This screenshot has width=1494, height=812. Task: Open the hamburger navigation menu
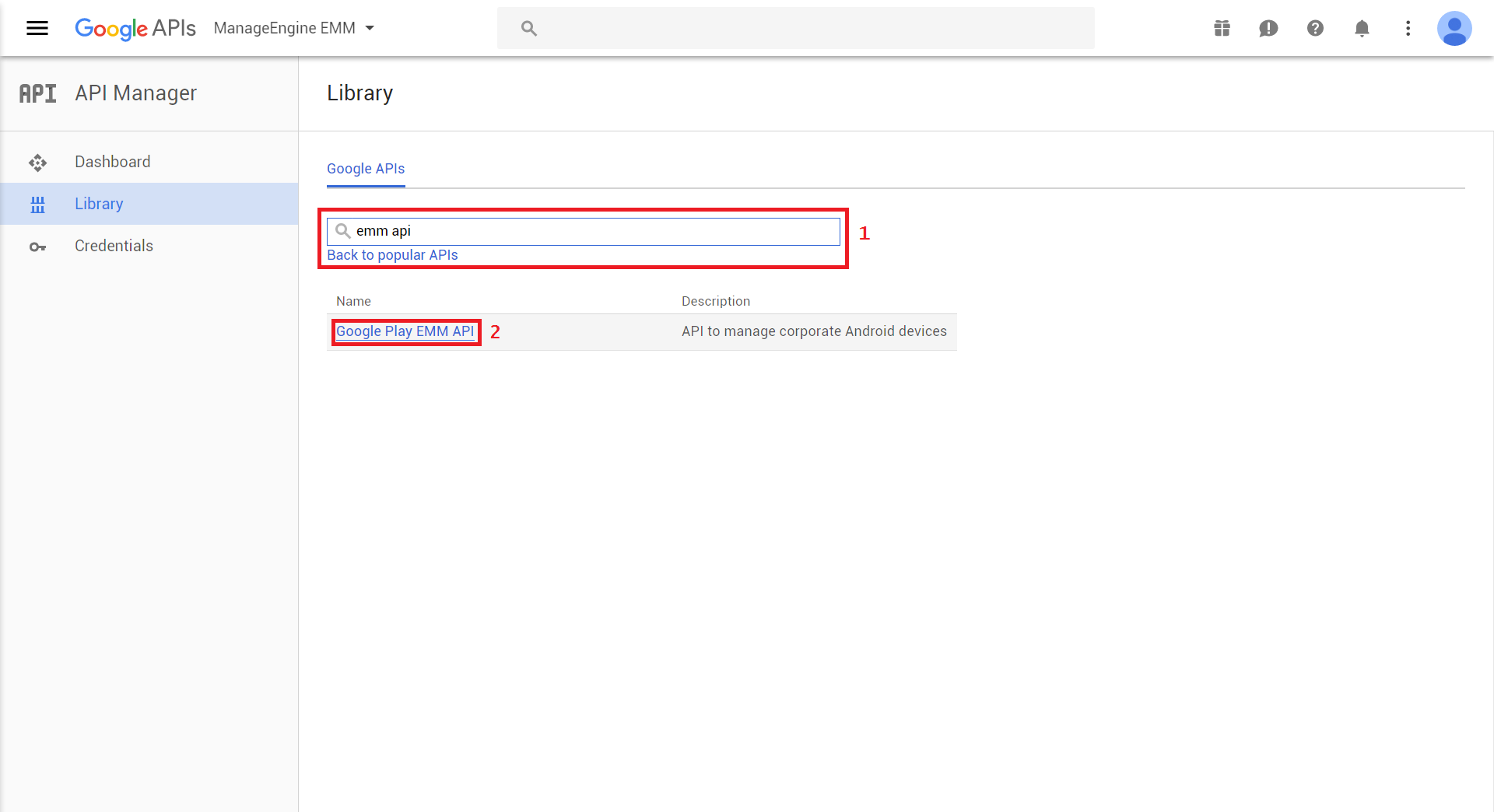pos(37,29)
